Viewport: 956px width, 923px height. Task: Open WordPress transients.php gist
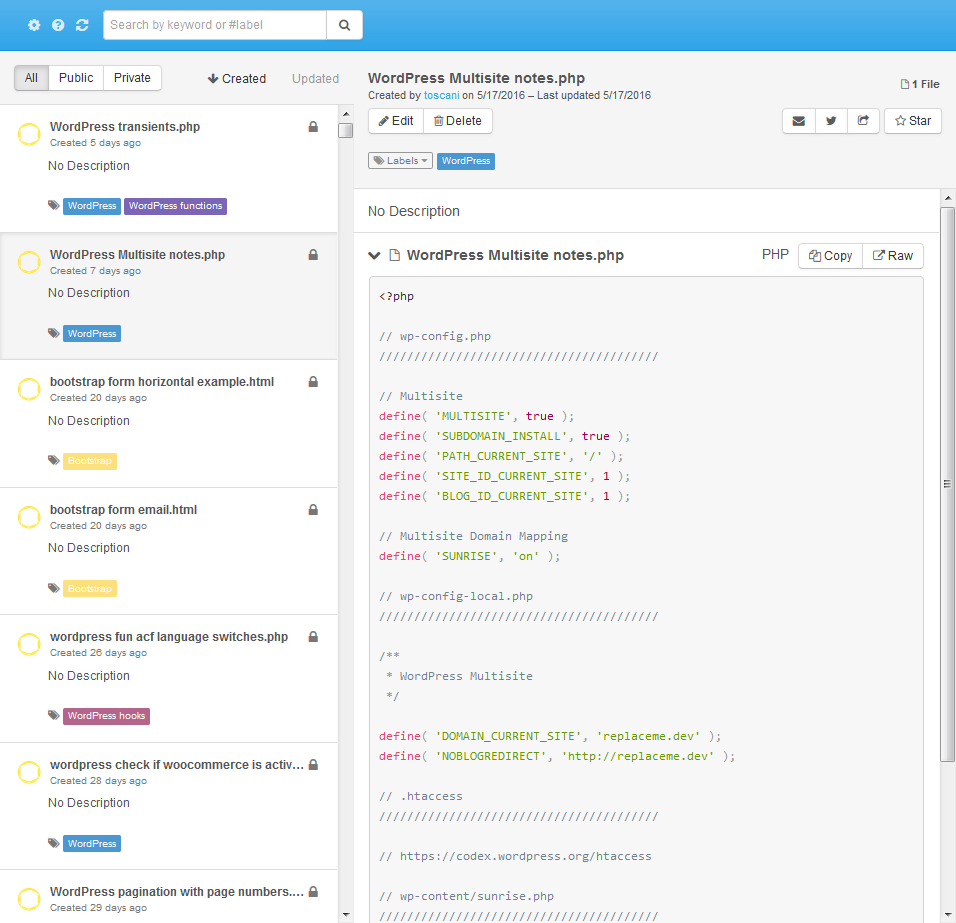(125, 127)
